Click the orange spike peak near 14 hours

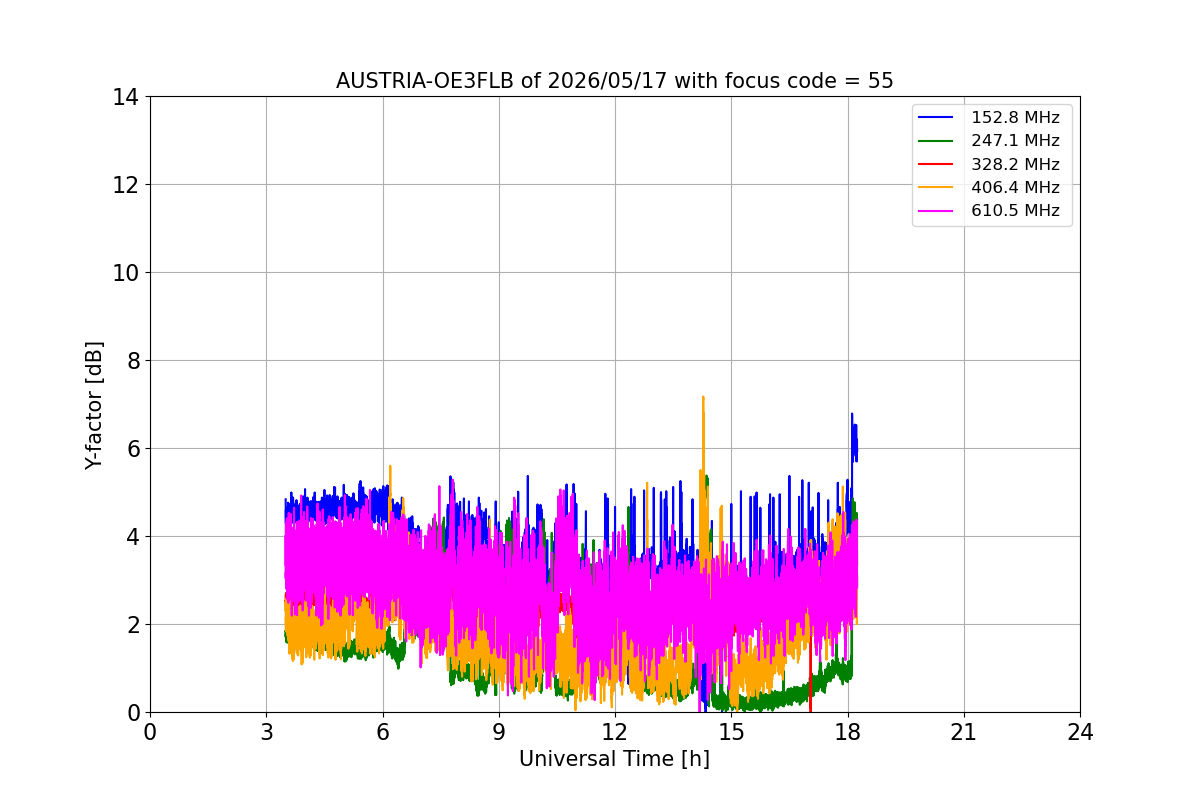click(x=703, y=397)
